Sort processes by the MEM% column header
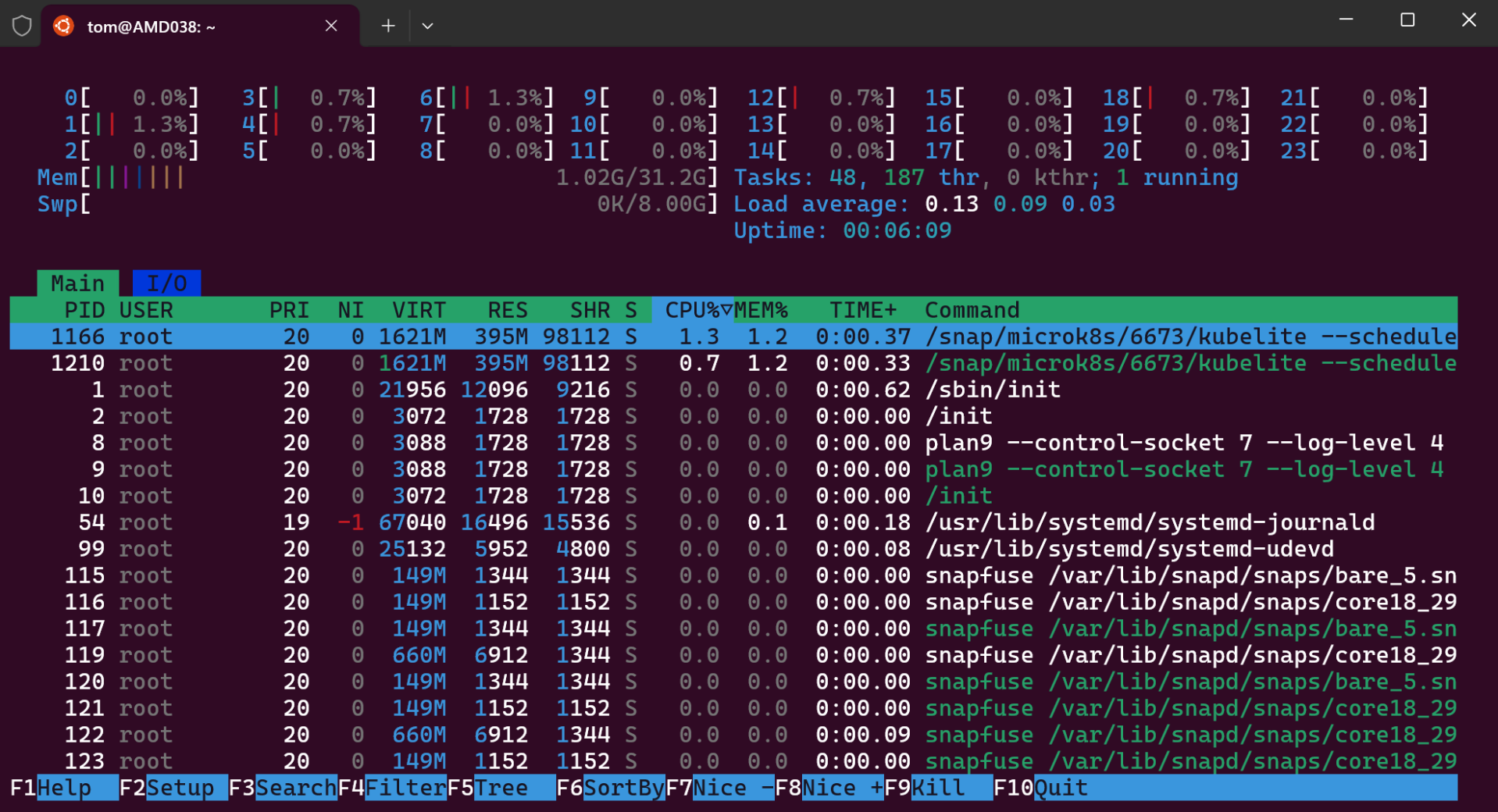The width and height of the screenshot is (1498, 812). click(765, 309)
